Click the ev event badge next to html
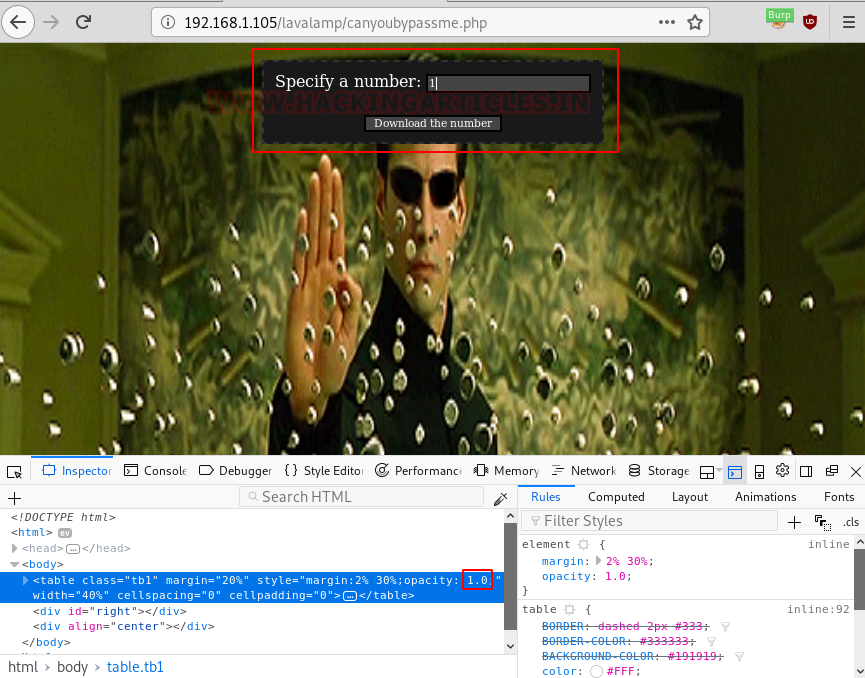The width and height of the screenshot is (865, 678). pyautogui.click(x=65, y=533)
